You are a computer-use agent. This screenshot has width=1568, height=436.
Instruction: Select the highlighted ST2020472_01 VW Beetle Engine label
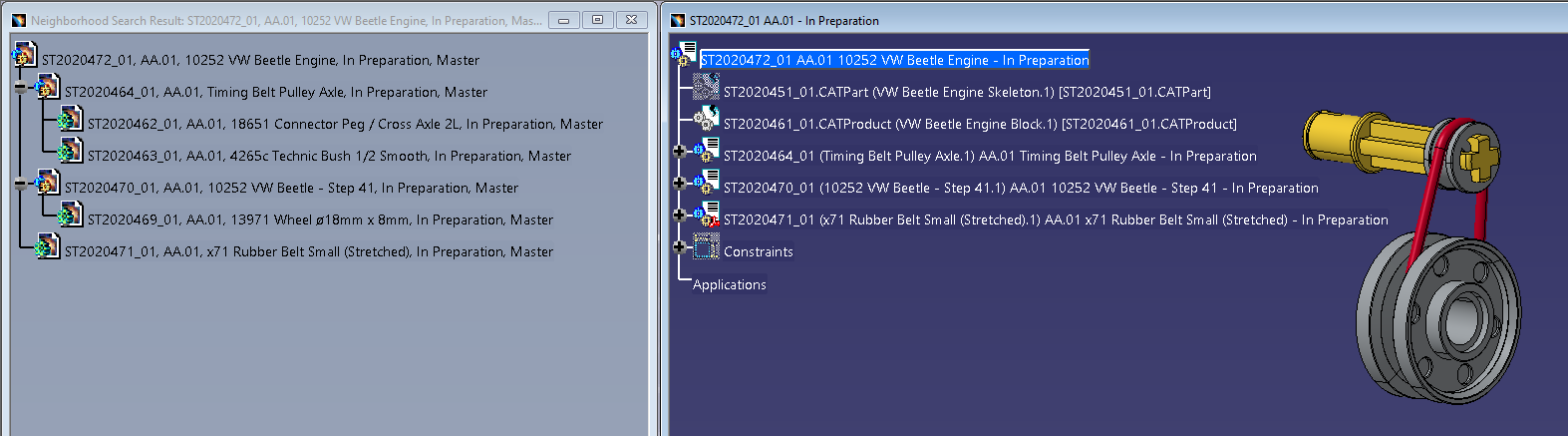click(894, 60)
